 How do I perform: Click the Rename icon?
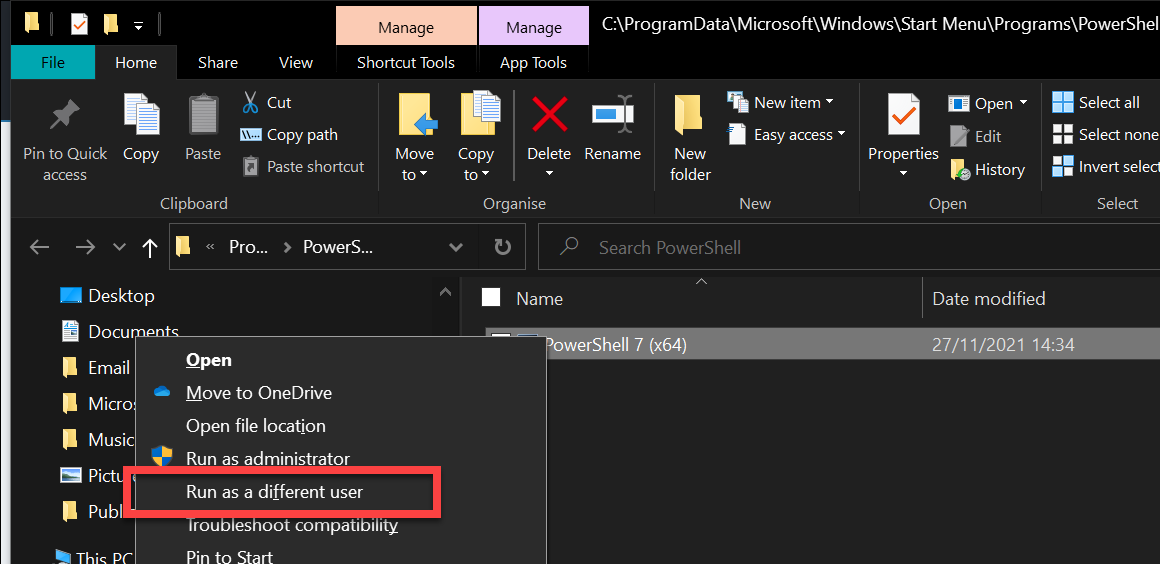pyautogui.click(x=613, y=114)
